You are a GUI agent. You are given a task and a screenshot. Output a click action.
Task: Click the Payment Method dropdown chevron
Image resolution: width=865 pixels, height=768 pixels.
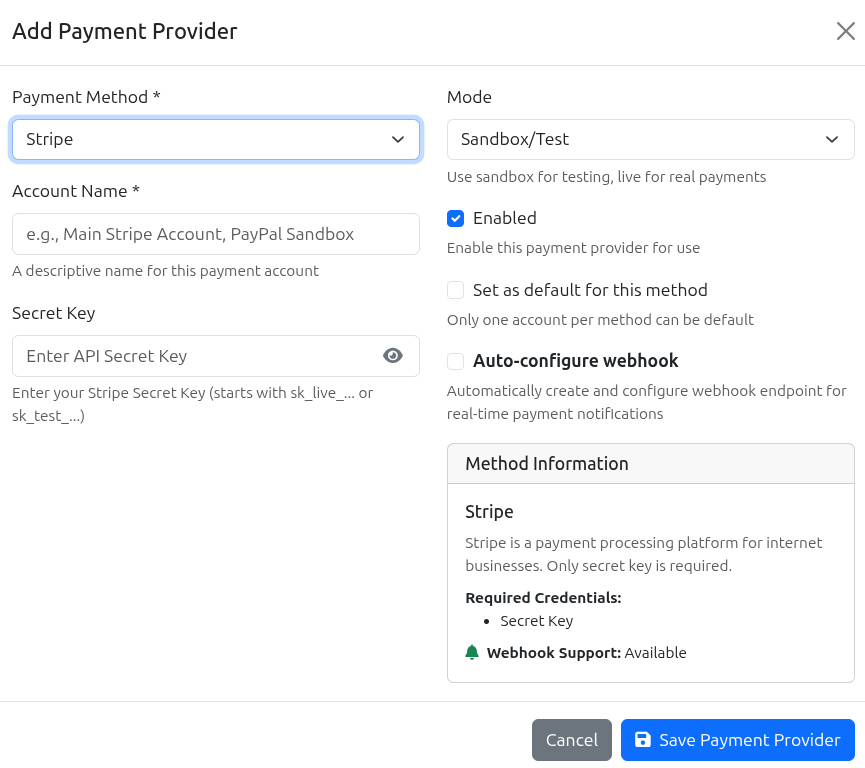point(398,139)
